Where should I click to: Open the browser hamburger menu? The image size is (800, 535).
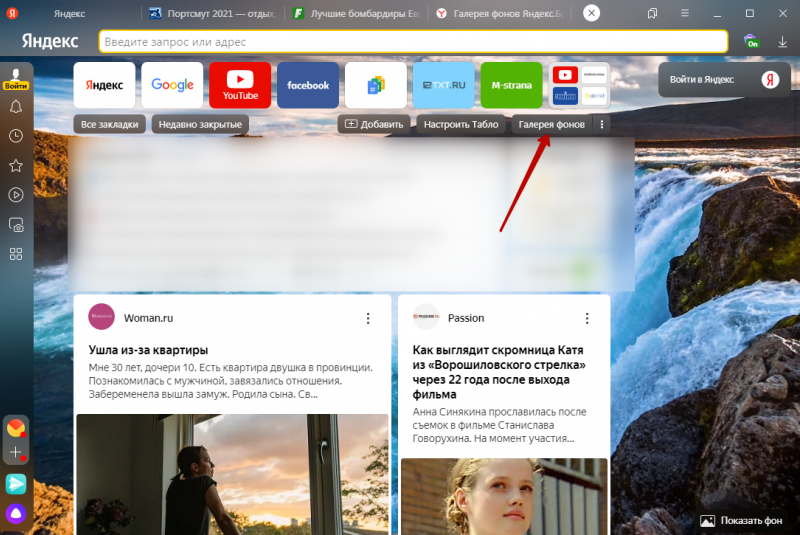point(685,13)
